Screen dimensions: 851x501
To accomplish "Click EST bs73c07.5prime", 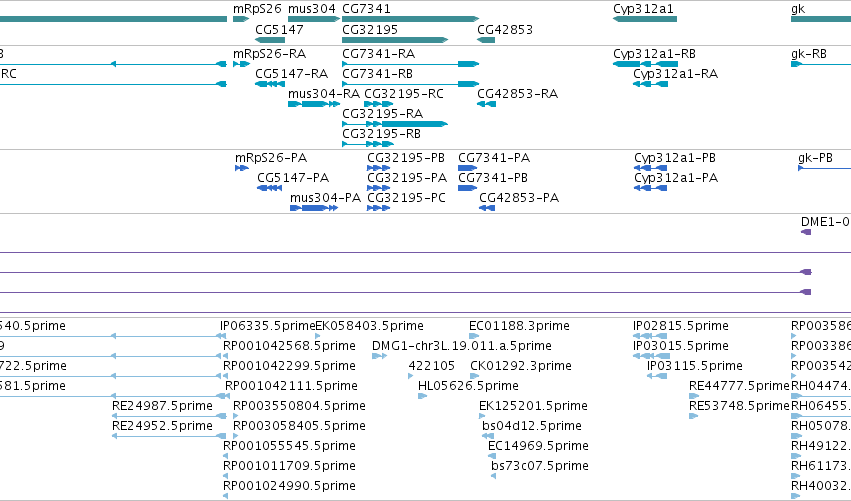I will (539, 466).
